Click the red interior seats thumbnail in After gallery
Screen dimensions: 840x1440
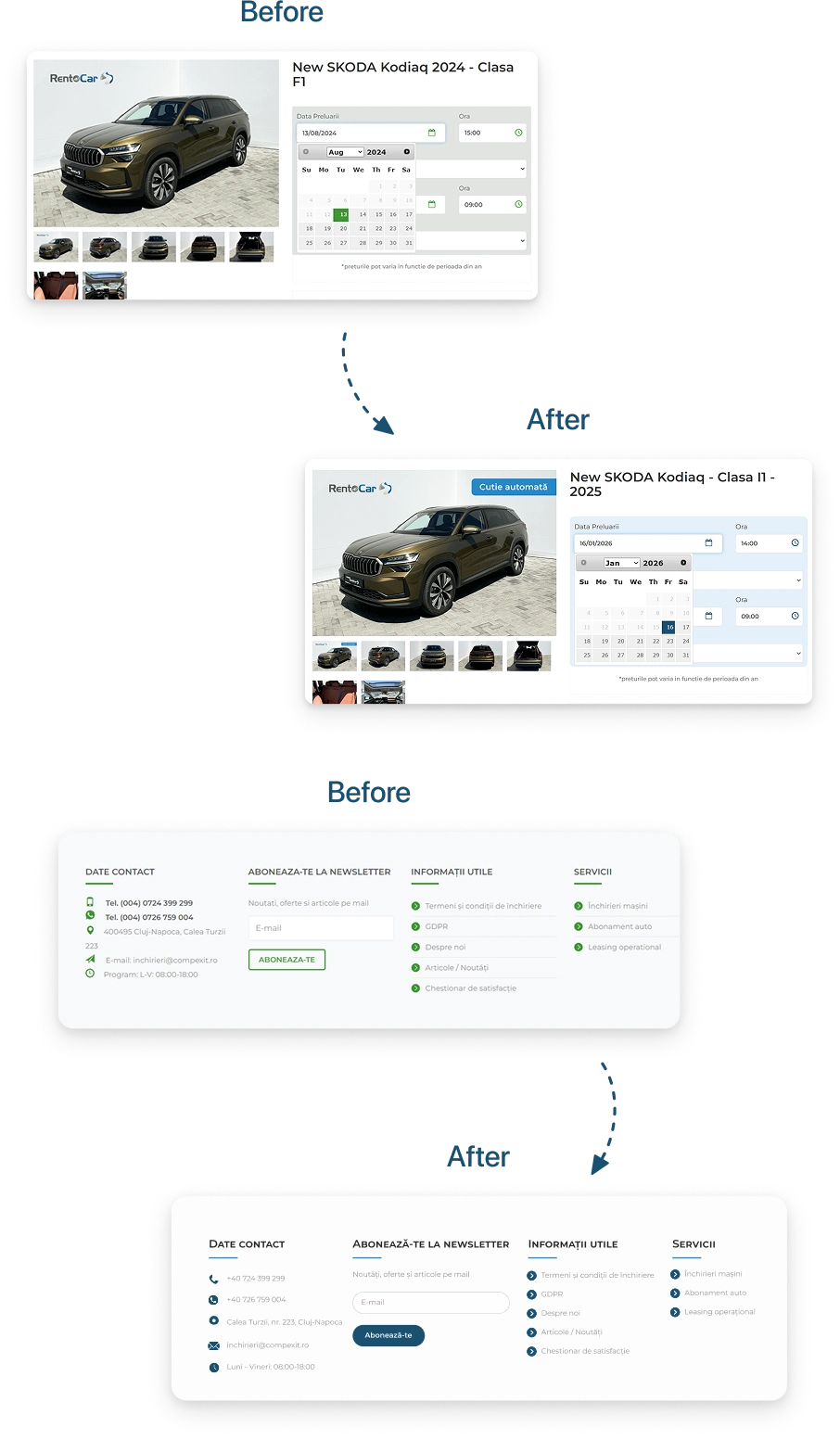(335, 692)
